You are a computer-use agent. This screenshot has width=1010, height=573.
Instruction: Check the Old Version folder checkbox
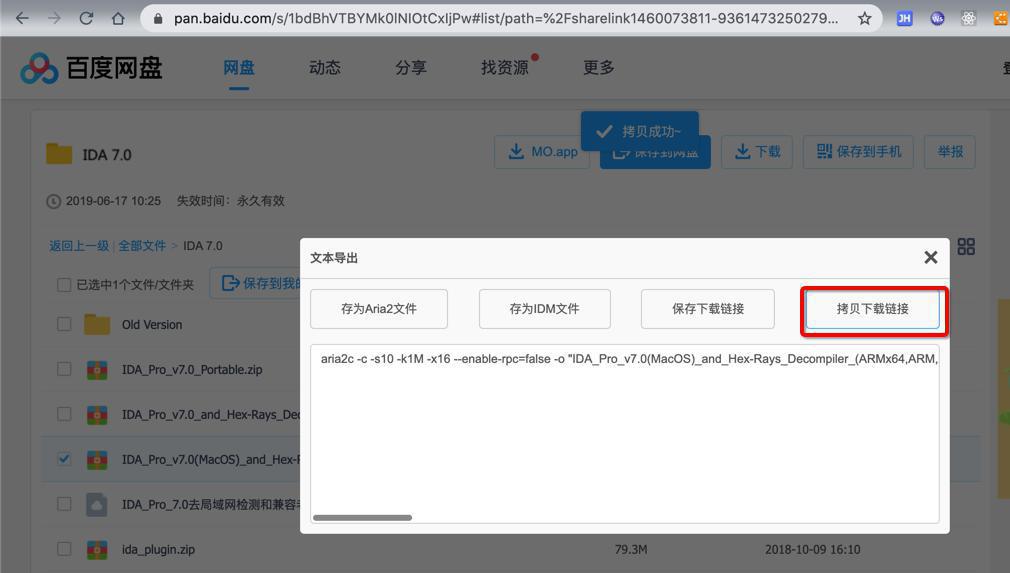[64, 324]
